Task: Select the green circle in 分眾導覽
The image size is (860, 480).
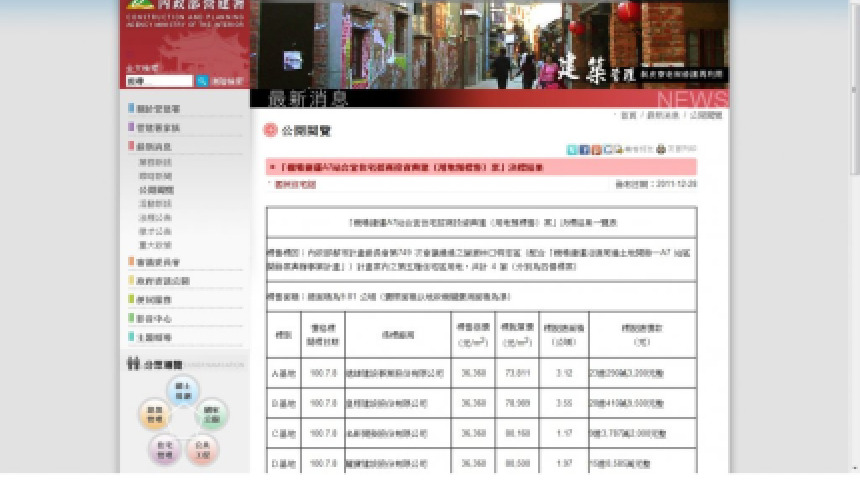Action: coord(211,413)
